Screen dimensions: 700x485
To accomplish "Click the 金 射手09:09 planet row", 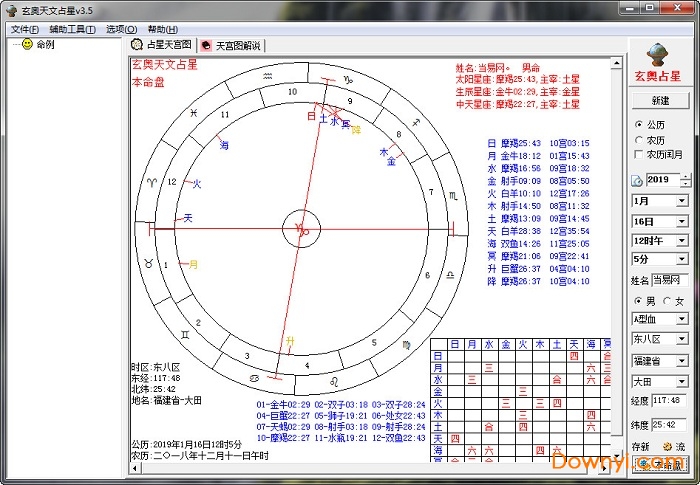I will click(x=538, y=181).
